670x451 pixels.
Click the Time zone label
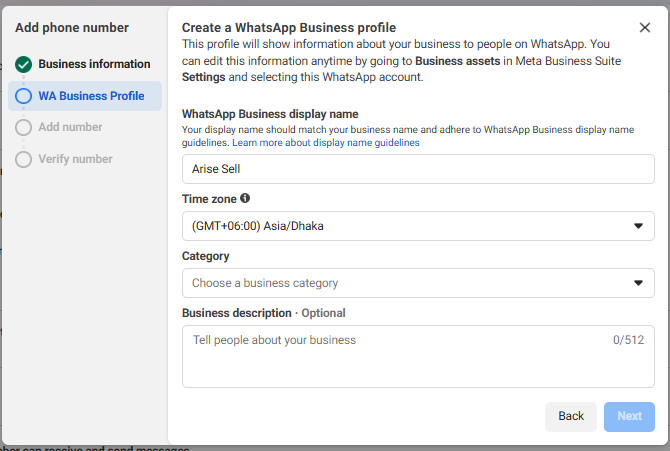(209, 199)
